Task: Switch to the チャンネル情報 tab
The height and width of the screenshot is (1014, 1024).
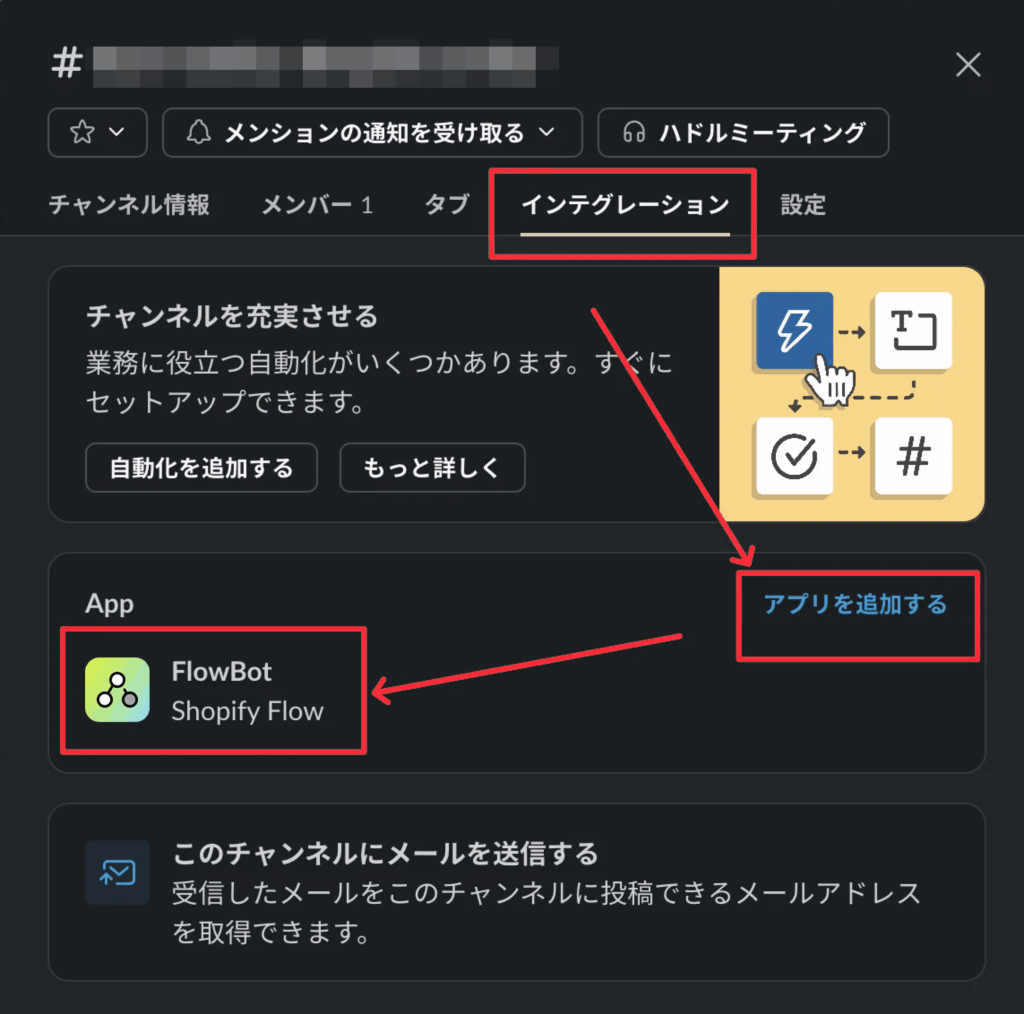Action: tap(129, 205)
